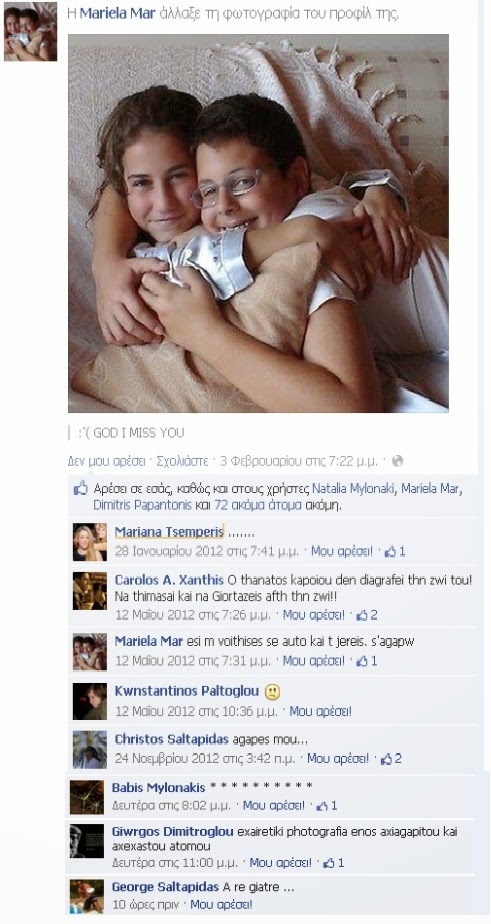Click the thumbs-up icon beside 'Αρέσει σε εσάς'
The image size is (491, 924).
80,488
